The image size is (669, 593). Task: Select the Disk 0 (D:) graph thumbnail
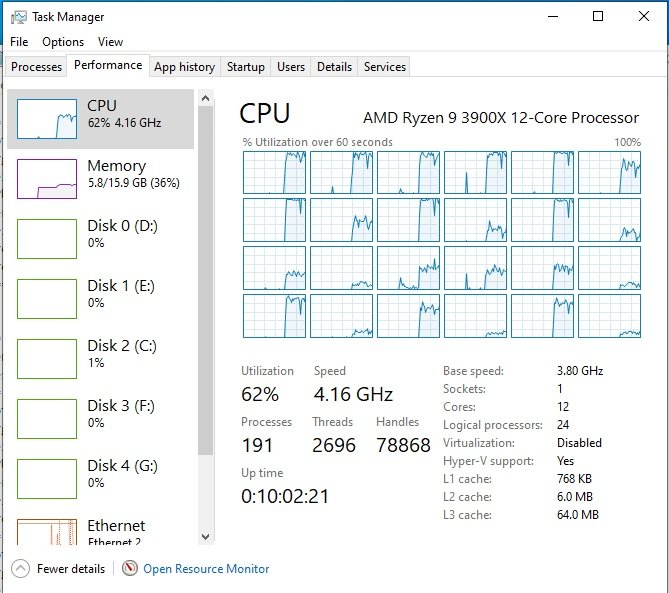(47, 239)
